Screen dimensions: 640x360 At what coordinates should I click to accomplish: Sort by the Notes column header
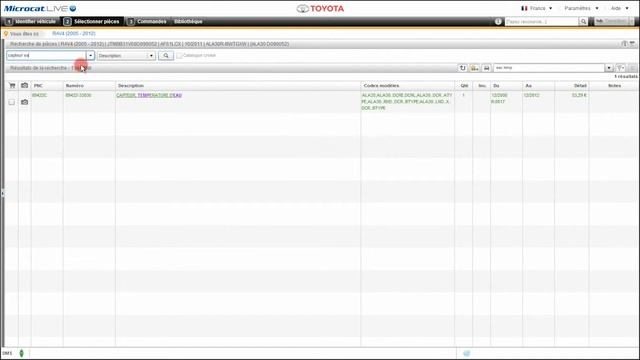pos(614,86)
